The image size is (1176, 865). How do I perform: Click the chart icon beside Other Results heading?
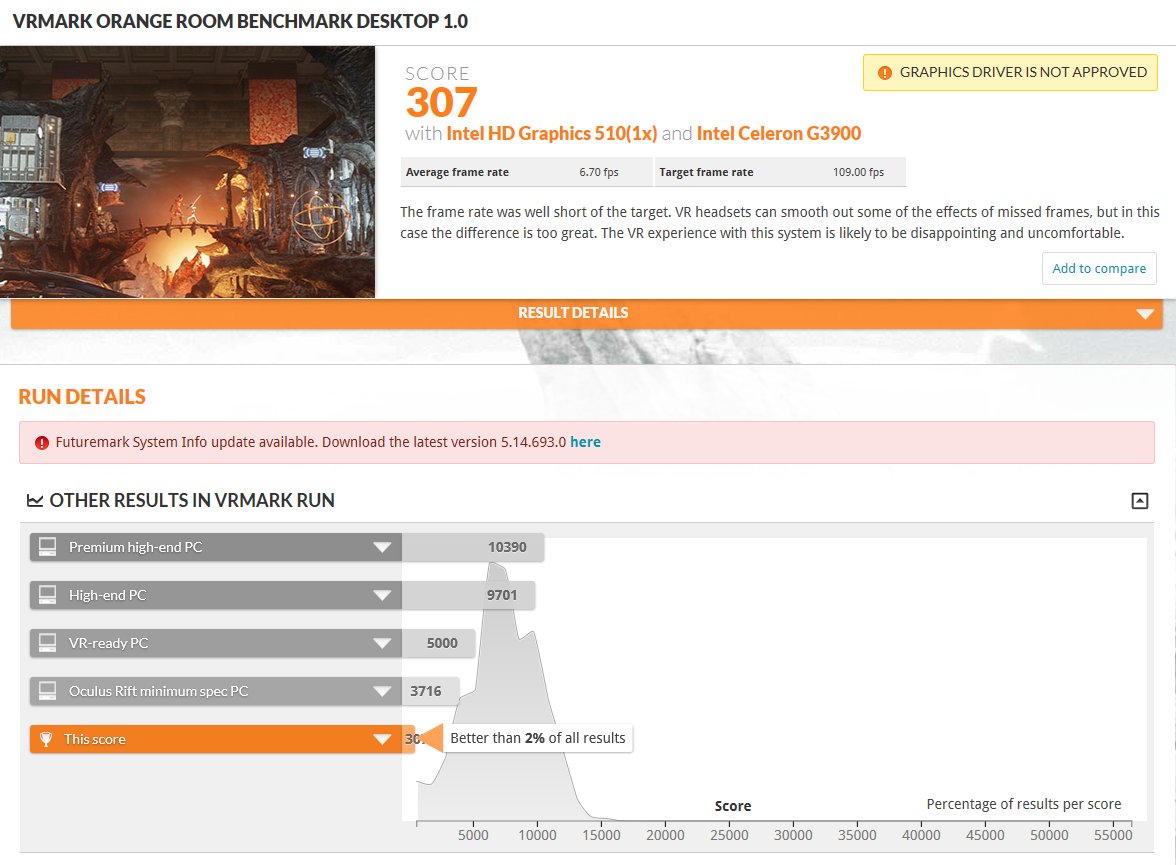click(x=34, y=500)
